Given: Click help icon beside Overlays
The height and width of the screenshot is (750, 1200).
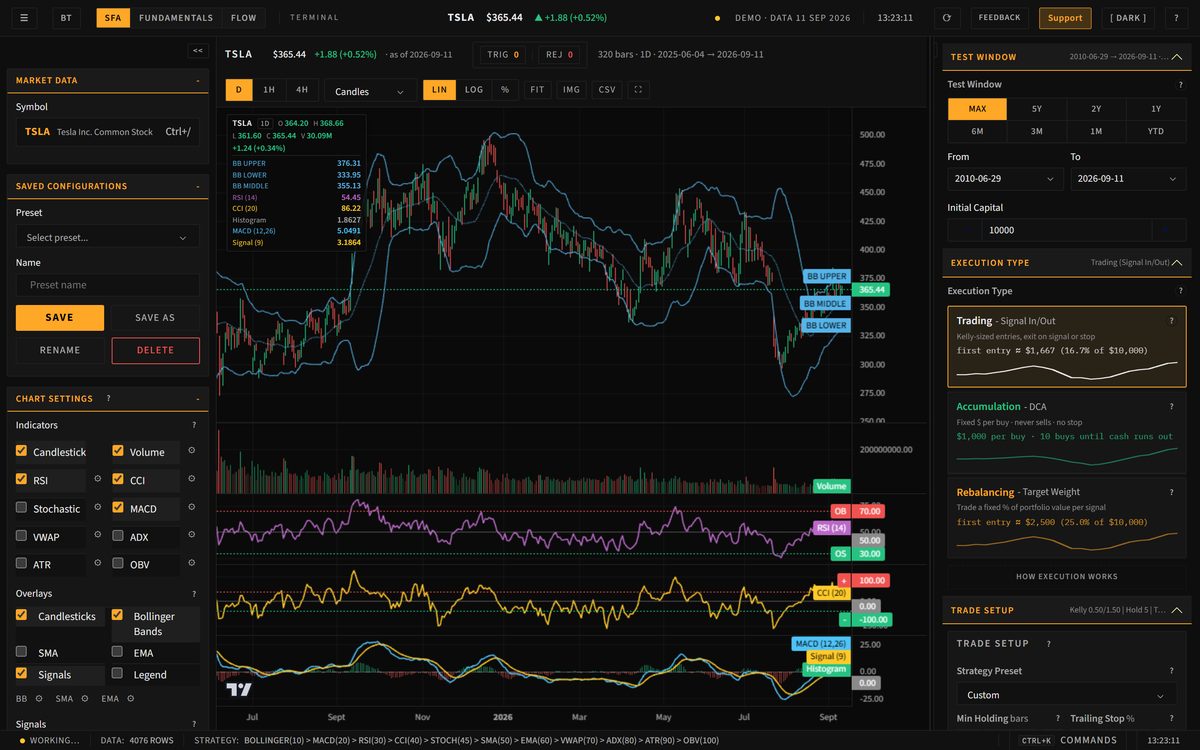Looking at the screenshot, I should [194, 593].
